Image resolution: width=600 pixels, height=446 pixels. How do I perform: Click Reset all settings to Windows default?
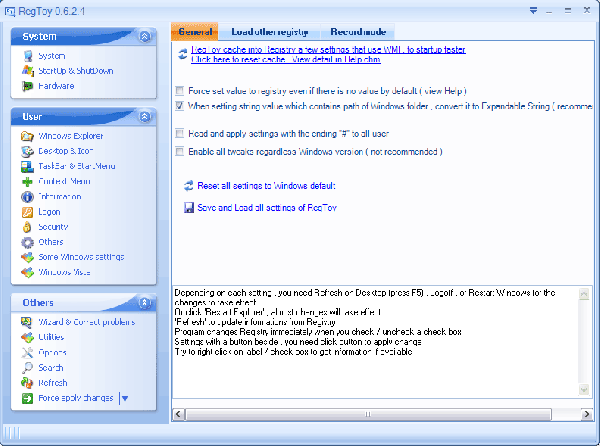point(266,186)
